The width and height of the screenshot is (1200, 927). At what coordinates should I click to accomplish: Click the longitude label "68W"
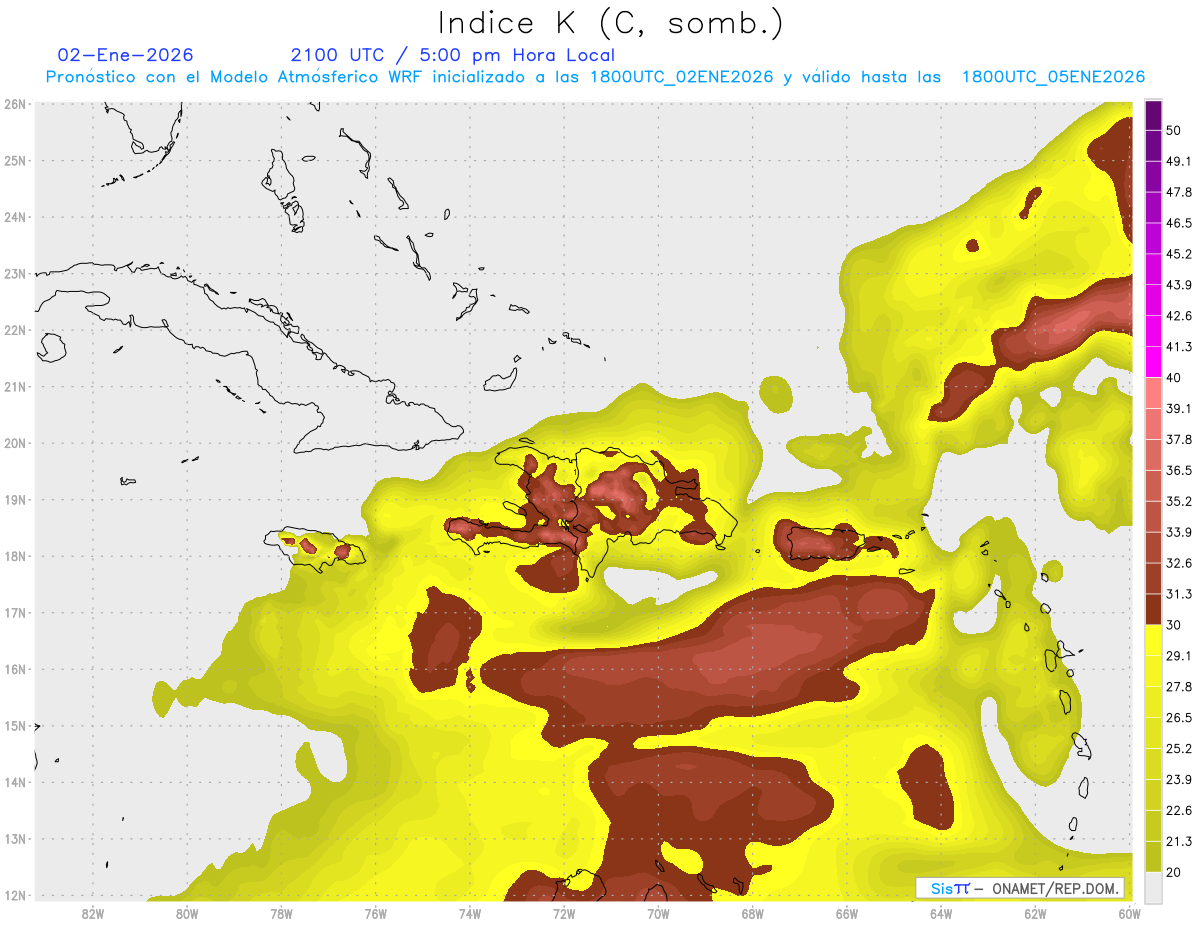752,914
